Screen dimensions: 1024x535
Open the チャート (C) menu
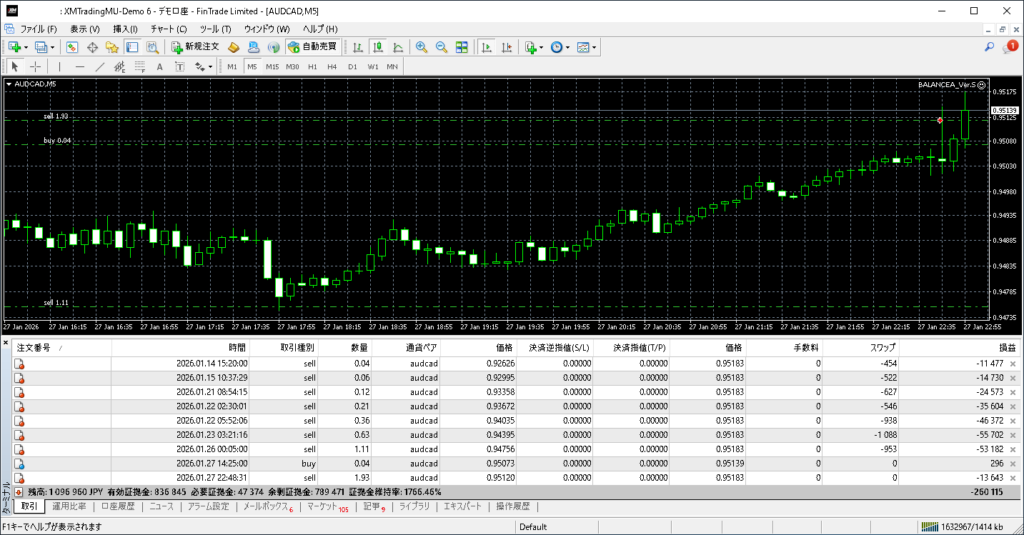[x=168, y=29]
